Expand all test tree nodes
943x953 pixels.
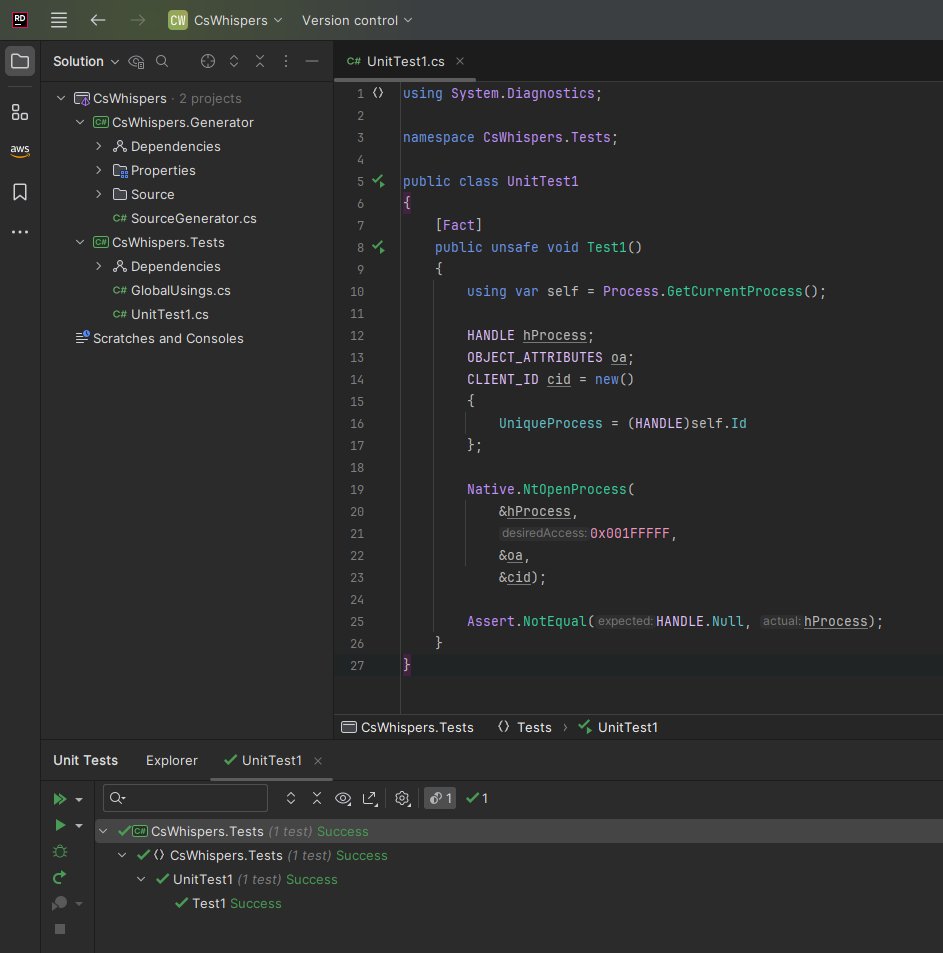click(x=291, y=798)
